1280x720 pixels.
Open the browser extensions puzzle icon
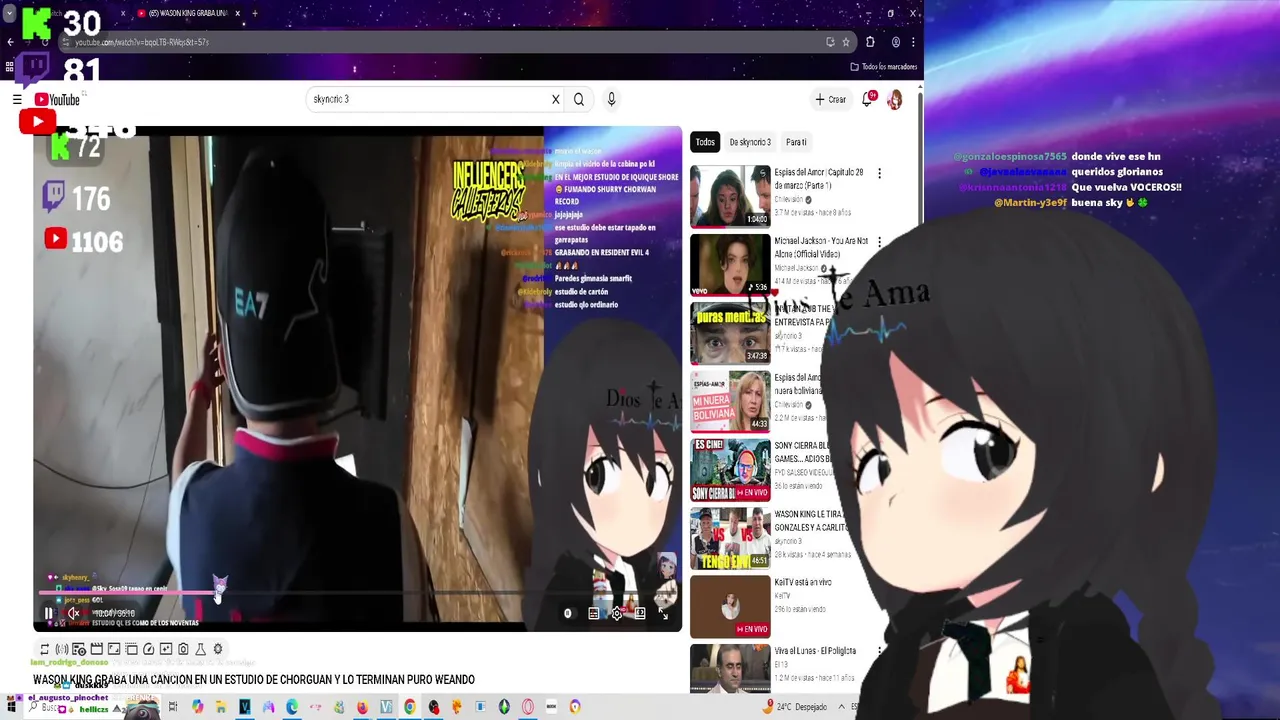tap(870, 42)
